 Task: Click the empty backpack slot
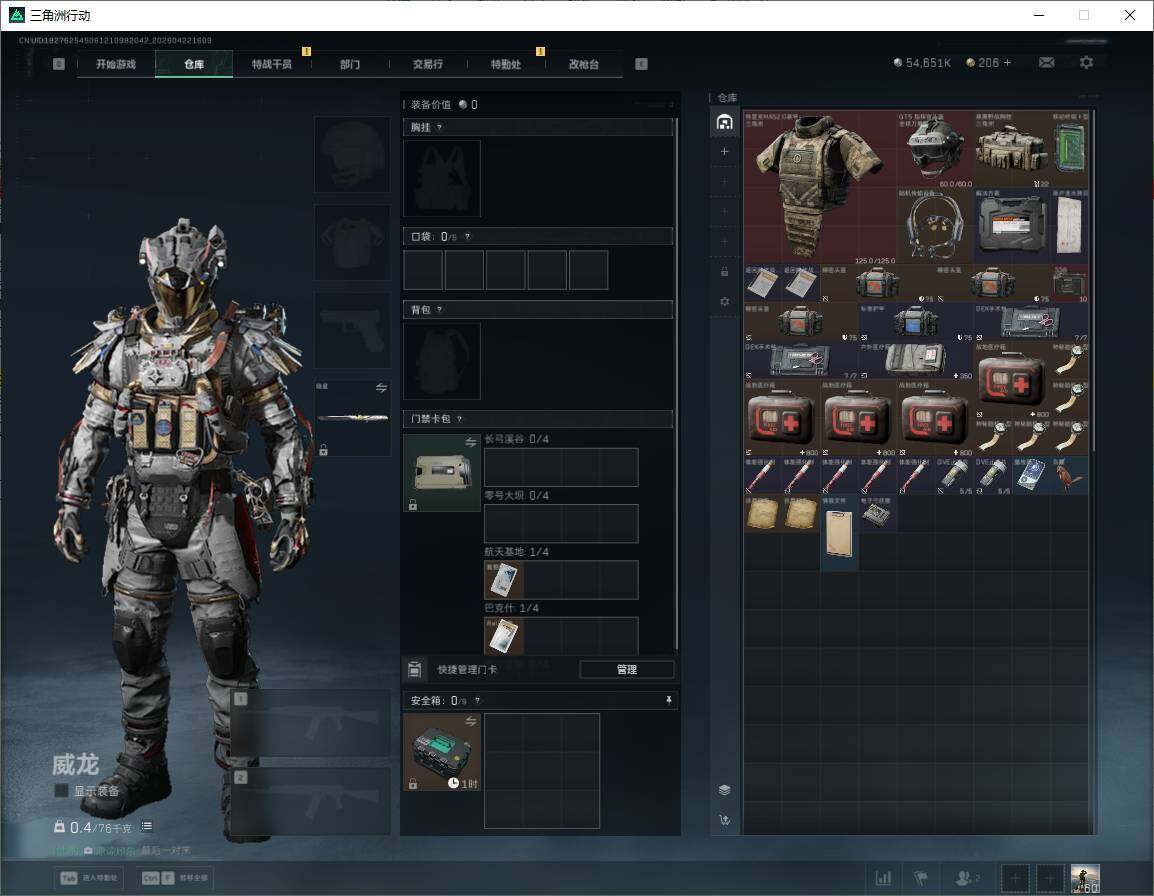tap(442, 361)
